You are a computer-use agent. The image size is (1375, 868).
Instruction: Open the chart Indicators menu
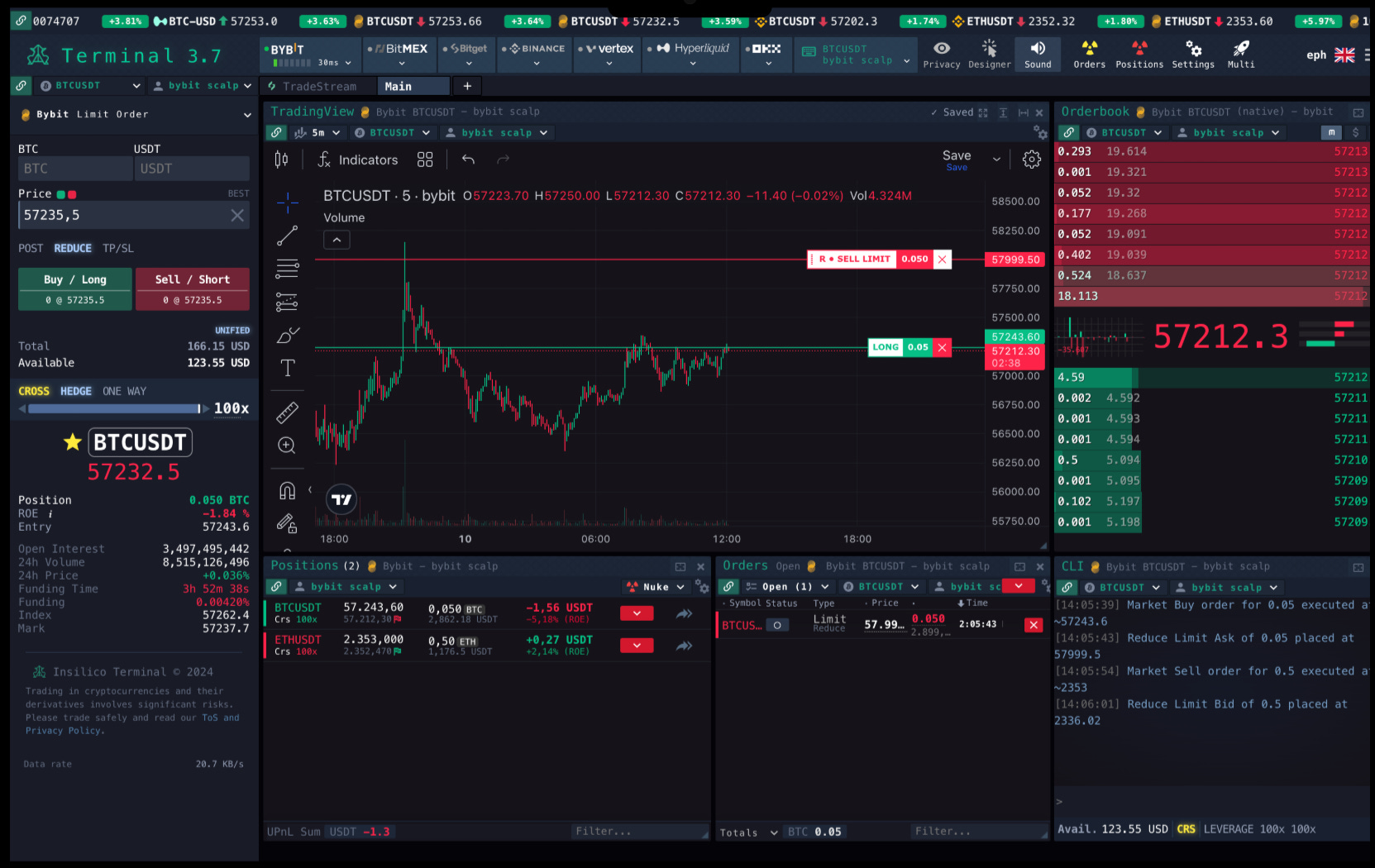click(x=357, y=160)
